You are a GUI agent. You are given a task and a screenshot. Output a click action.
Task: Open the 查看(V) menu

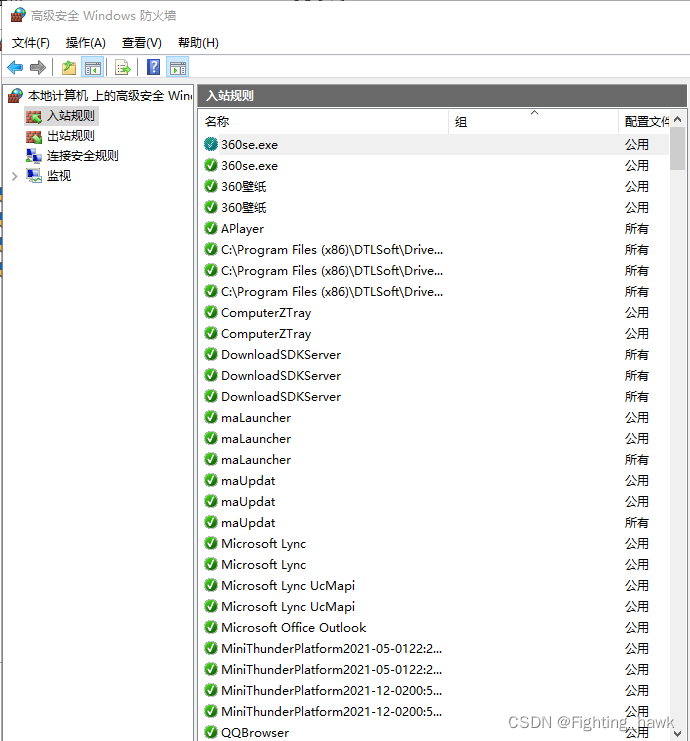coord(142,43)
